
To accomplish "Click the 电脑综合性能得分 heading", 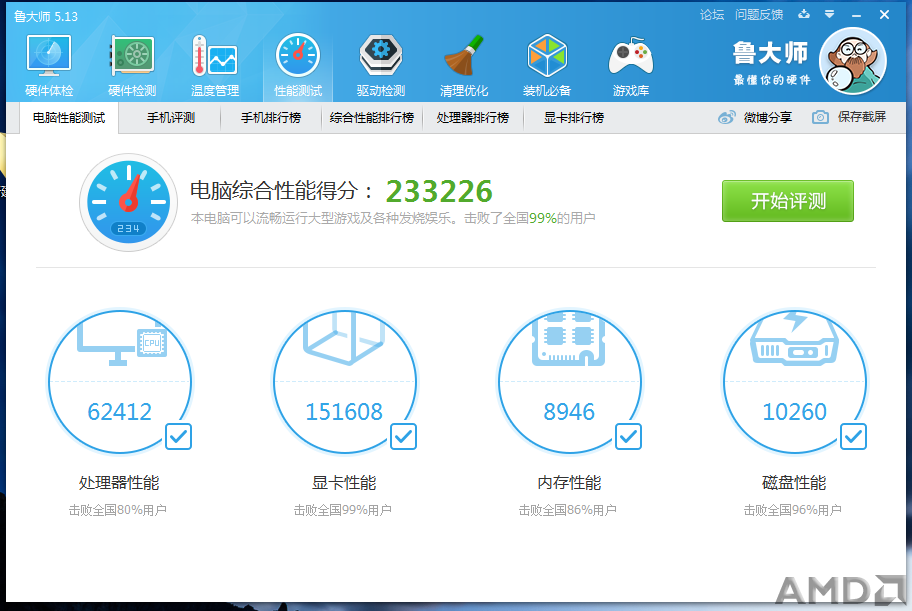I will (282, 191).
